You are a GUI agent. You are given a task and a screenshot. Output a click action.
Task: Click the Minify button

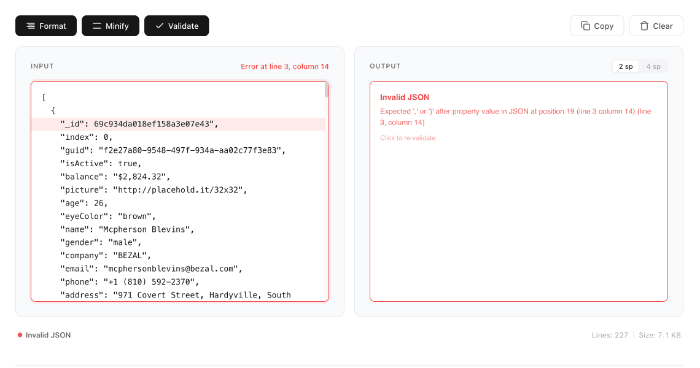[x=110, y=26]
